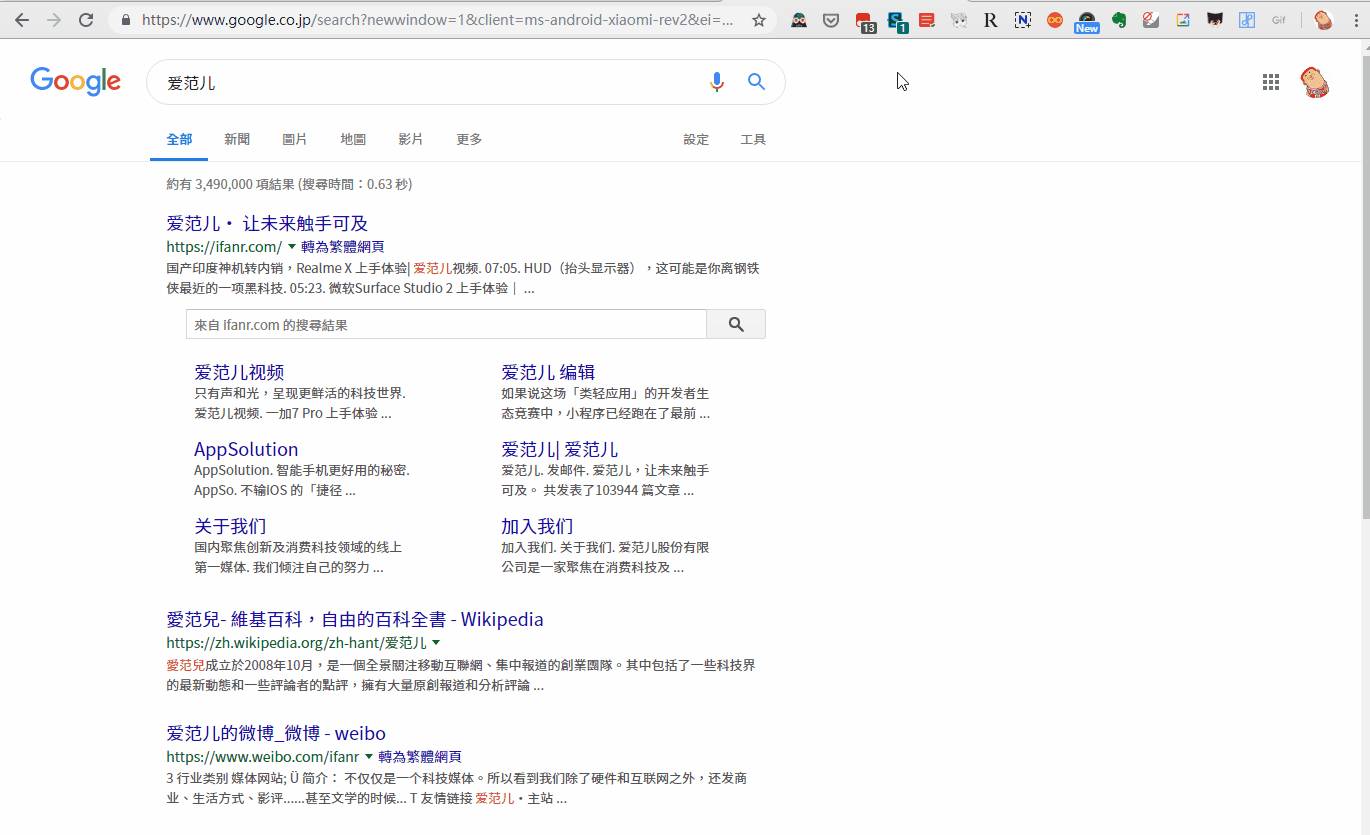Open the R letter extension
This screenshot has width=1370, height=835.
pos(991,20)
